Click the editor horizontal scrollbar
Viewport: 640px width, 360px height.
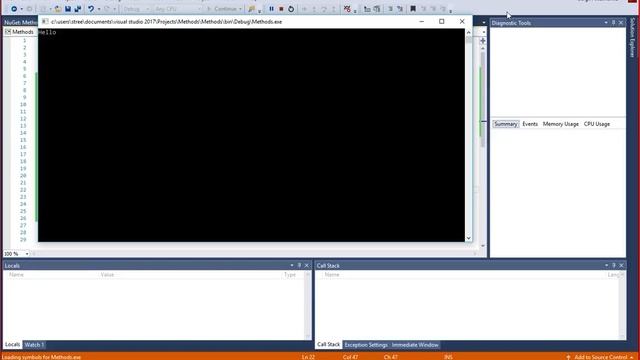(255, 254)
